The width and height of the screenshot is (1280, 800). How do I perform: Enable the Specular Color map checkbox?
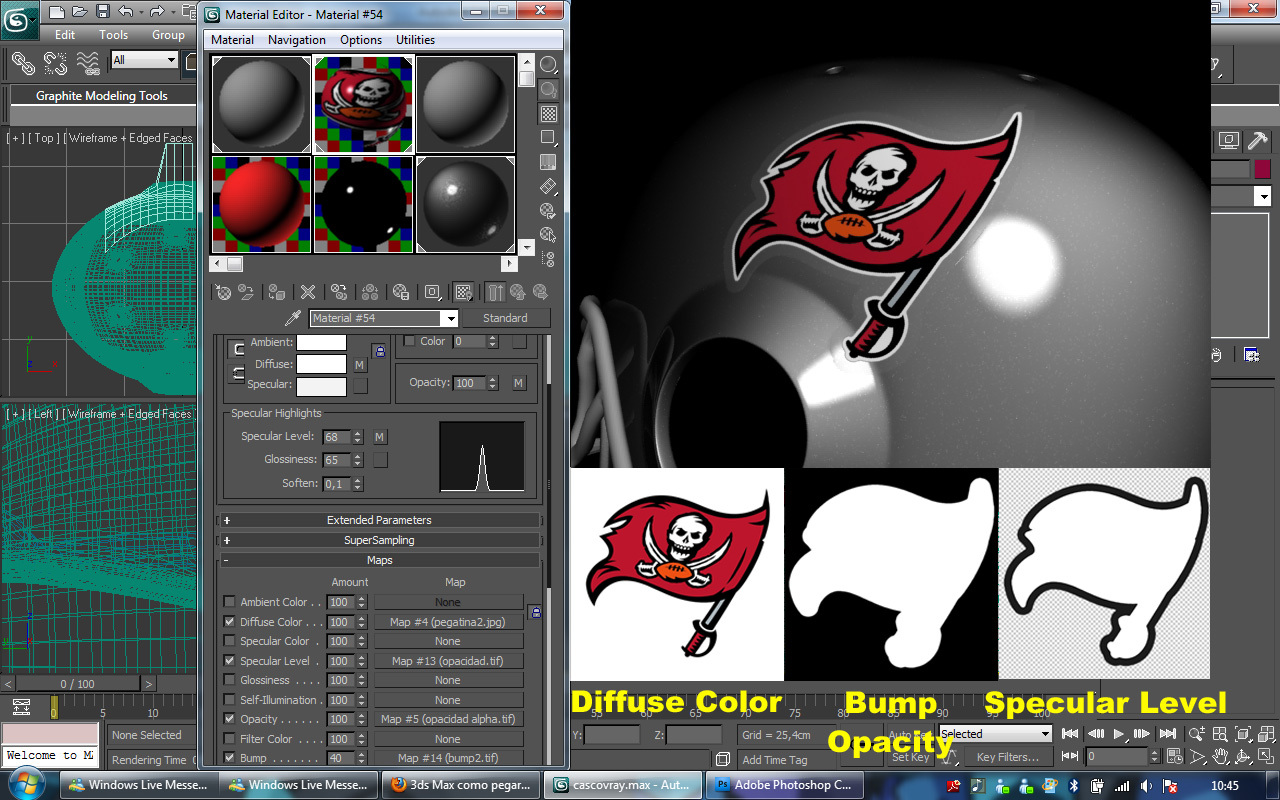(230, 641)
